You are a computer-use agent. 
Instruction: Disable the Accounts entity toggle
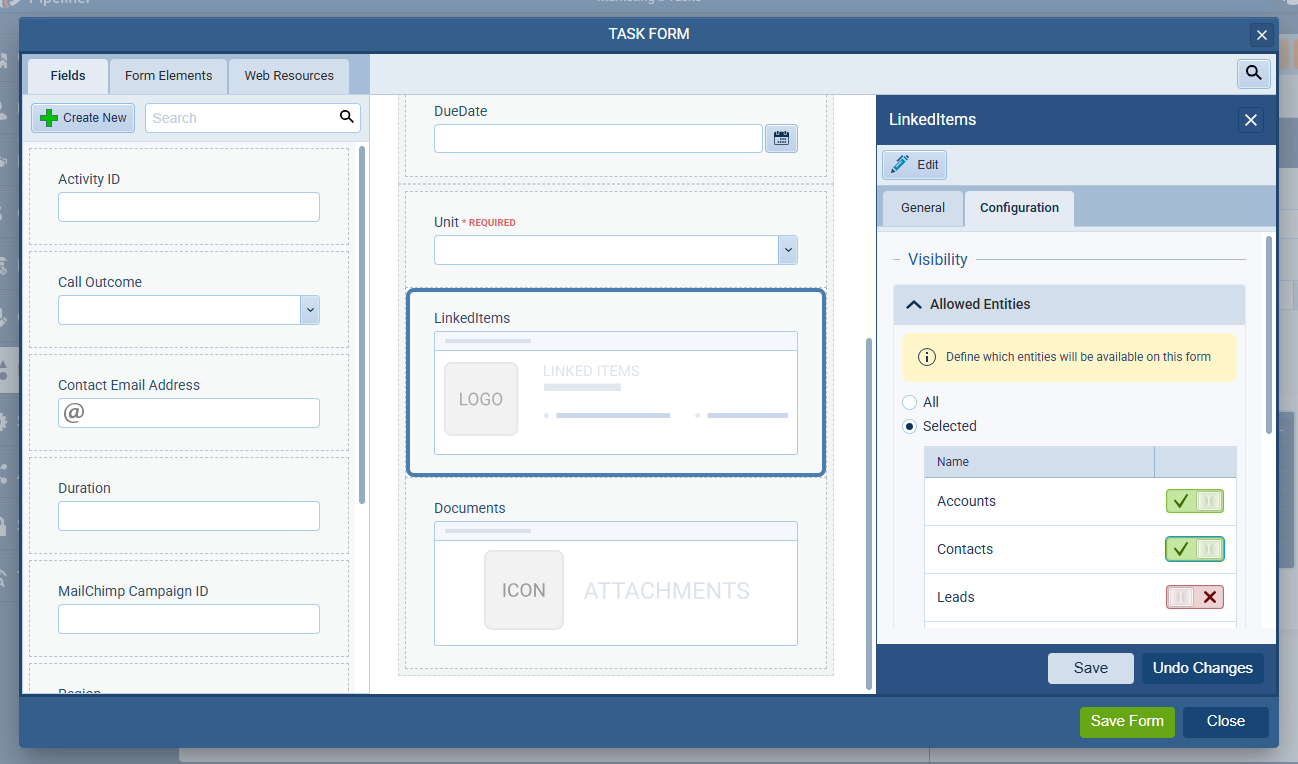1194,501
